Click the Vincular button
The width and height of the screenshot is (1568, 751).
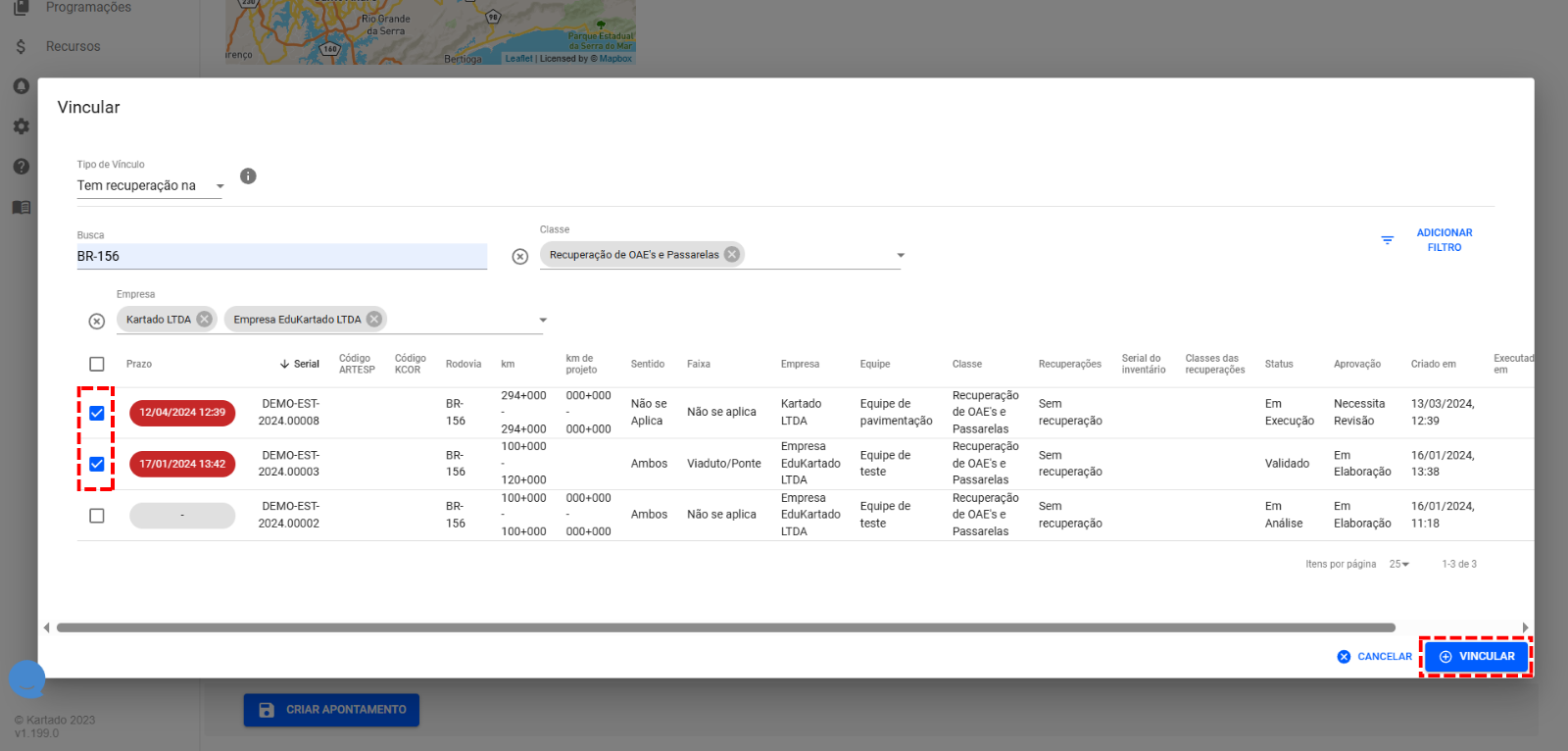coord(1476,657)
